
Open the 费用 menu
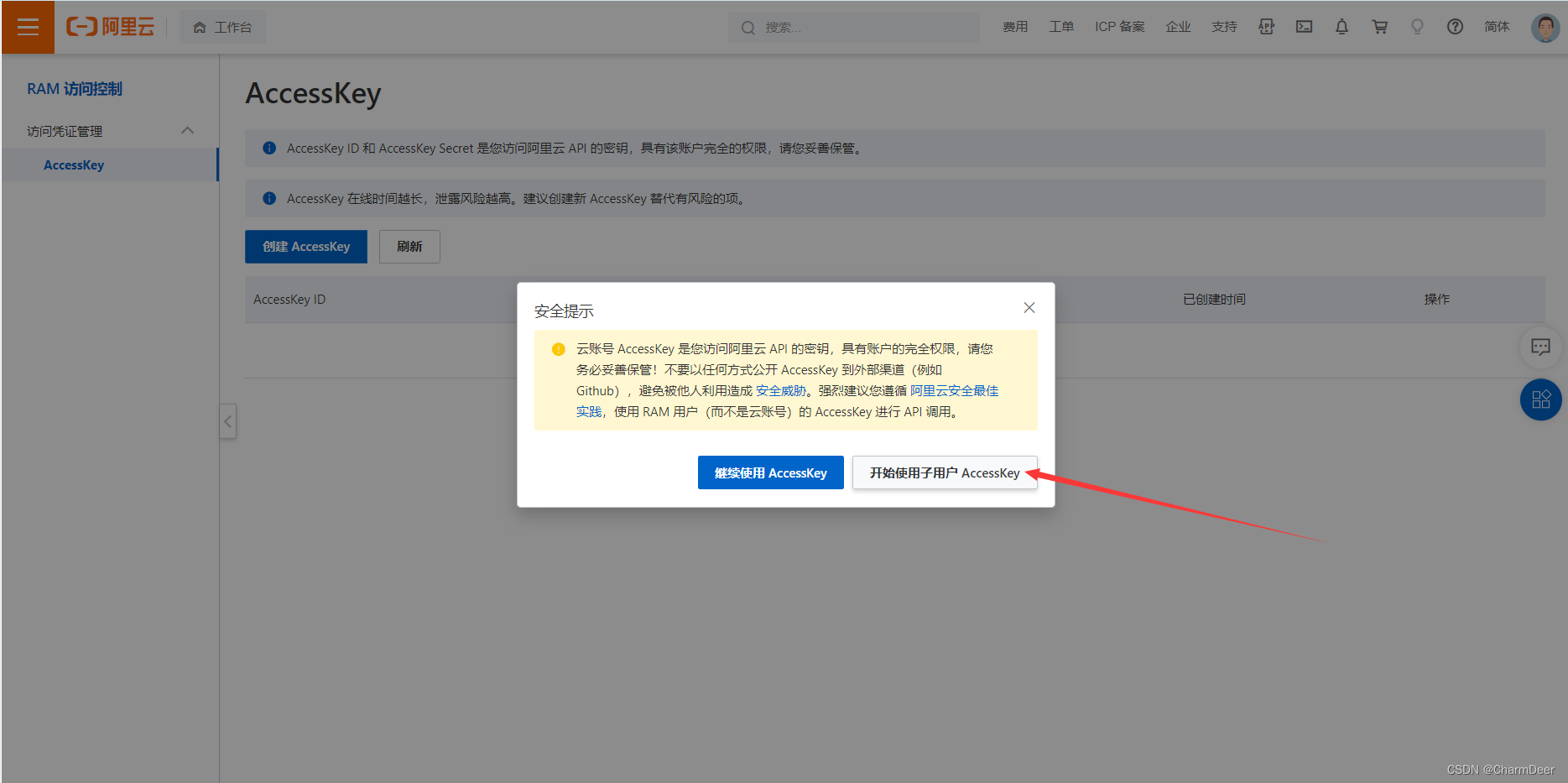coord(1015,27)
